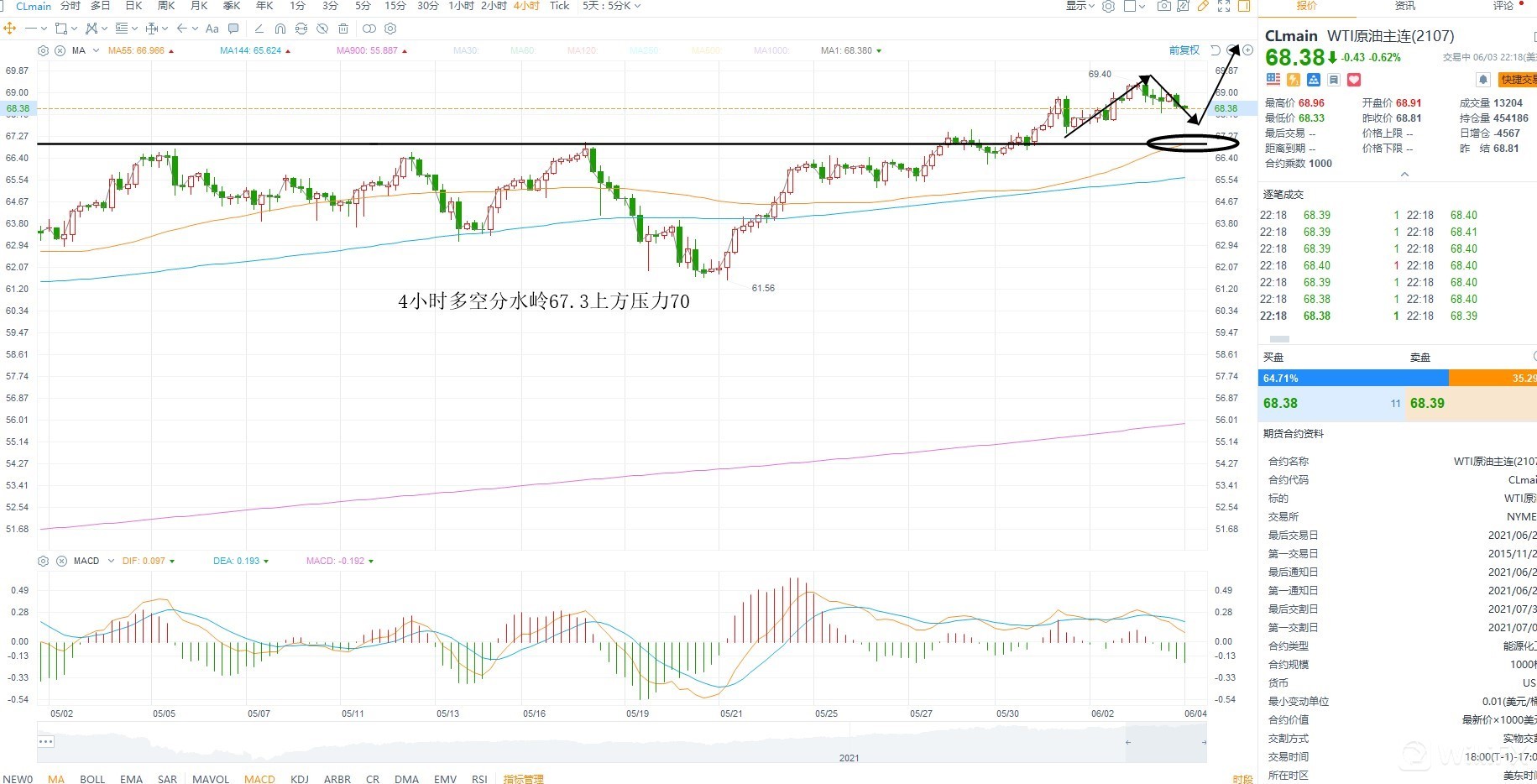Hide drawings with the crossed-eye icon

[322, 29]
